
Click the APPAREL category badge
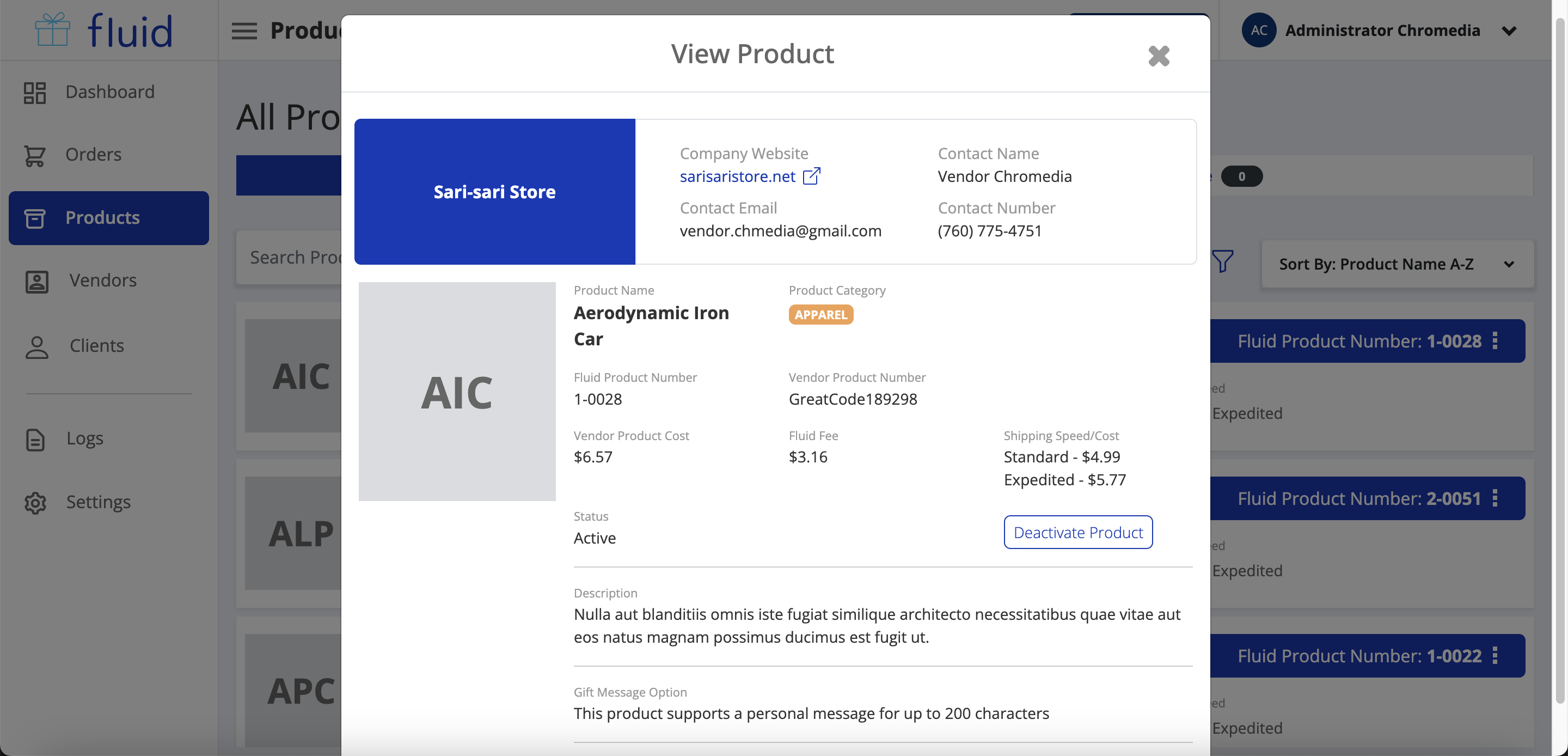click(x=820, y=314)
